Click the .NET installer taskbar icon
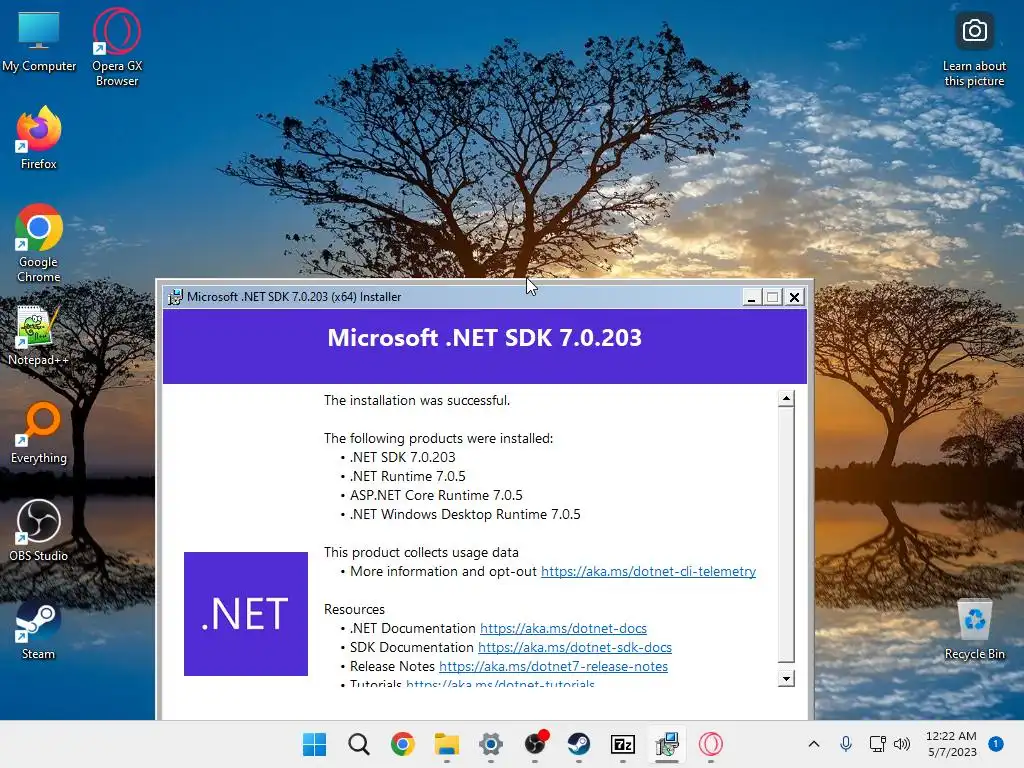 667,744
